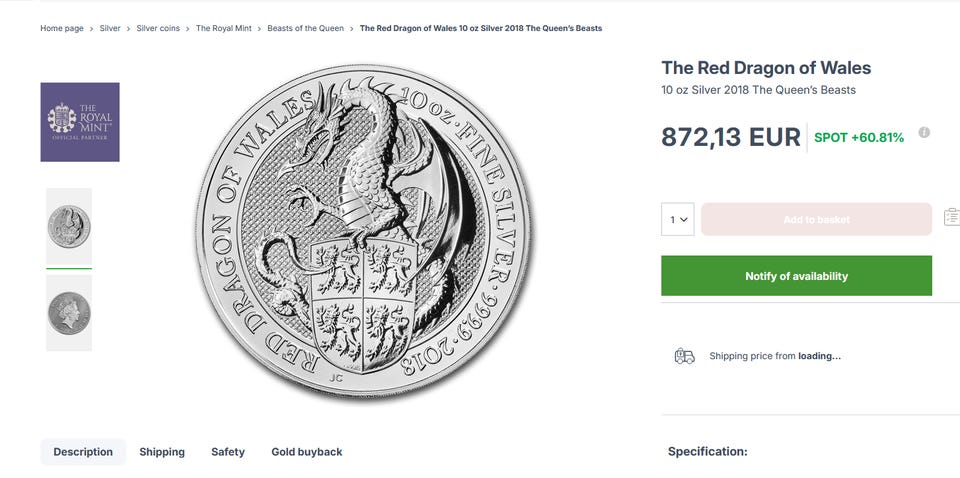Viewport: 960px width, 478px height.
Task: Click the Royal Mint official partner logo
Action: click(x=80, y=122)
